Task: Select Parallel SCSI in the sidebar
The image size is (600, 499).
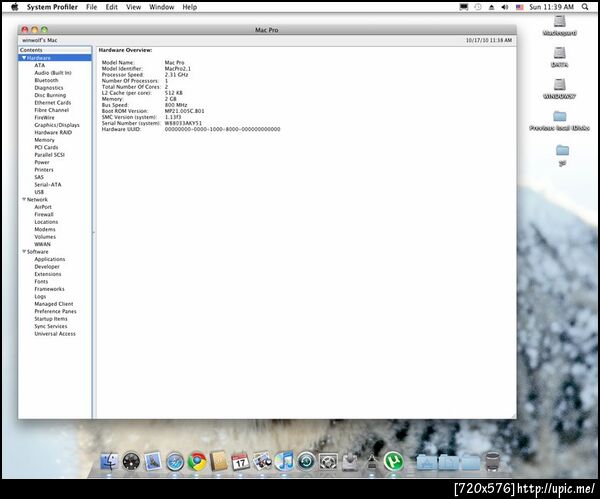Action: coord(49,155)
